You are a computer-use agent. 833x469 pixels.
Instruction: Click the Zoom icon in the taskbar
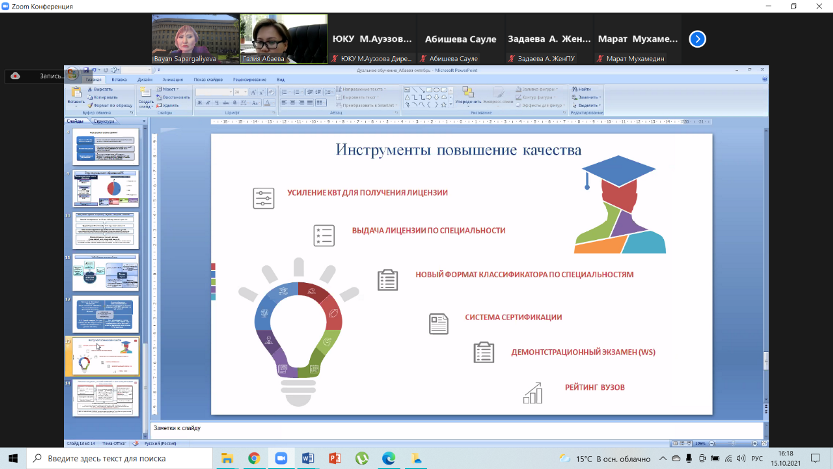[281, 458]
